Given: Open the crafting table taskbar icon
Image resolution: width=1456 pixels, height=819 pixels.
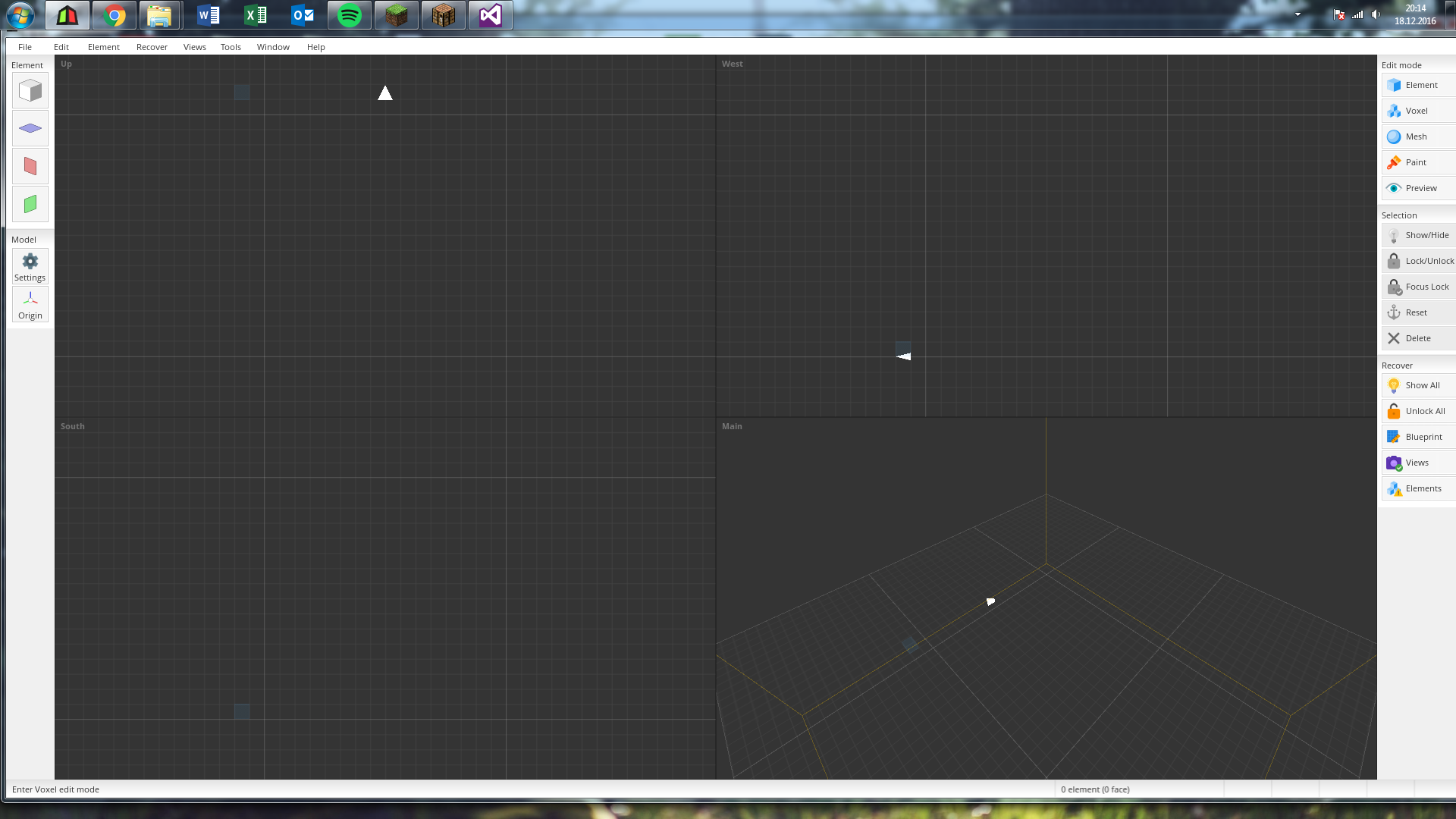Looking at the screenshot, I should coord(444,15).
